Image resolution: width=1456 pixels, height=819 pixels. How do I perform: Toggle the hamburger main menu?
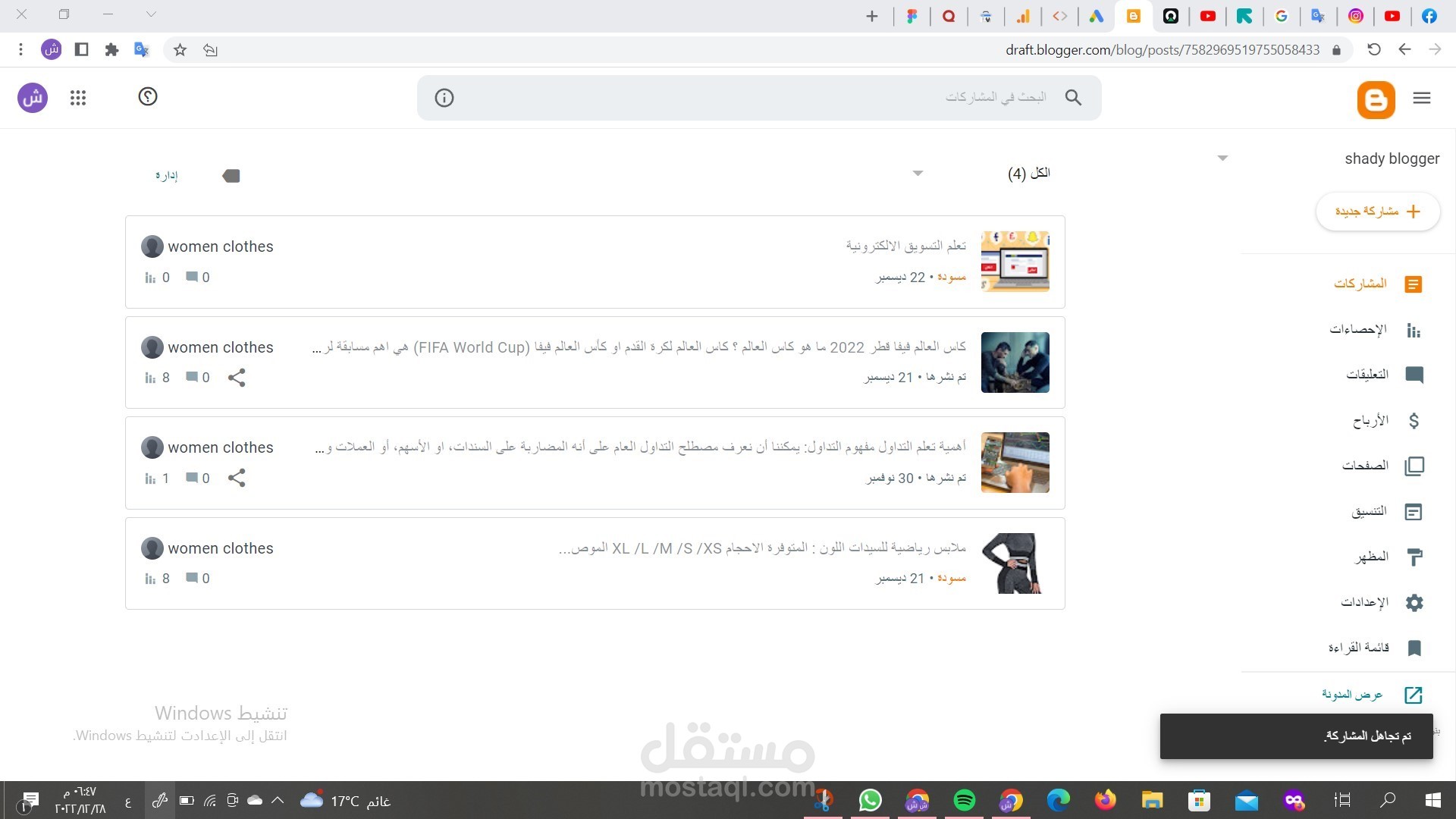point(1422,98)
